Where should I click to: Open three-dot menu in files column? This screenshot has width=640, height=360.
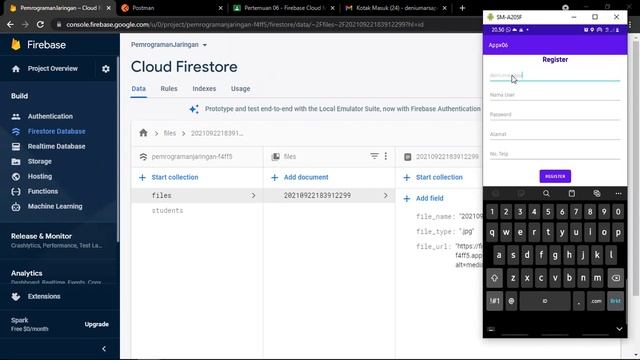[x=386, y=156]
